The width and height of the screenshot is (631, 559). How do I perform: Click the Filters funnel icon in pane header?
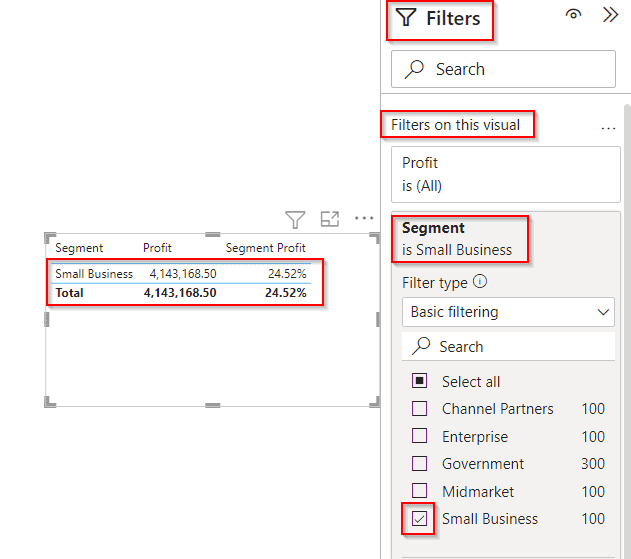coord(405,18)
